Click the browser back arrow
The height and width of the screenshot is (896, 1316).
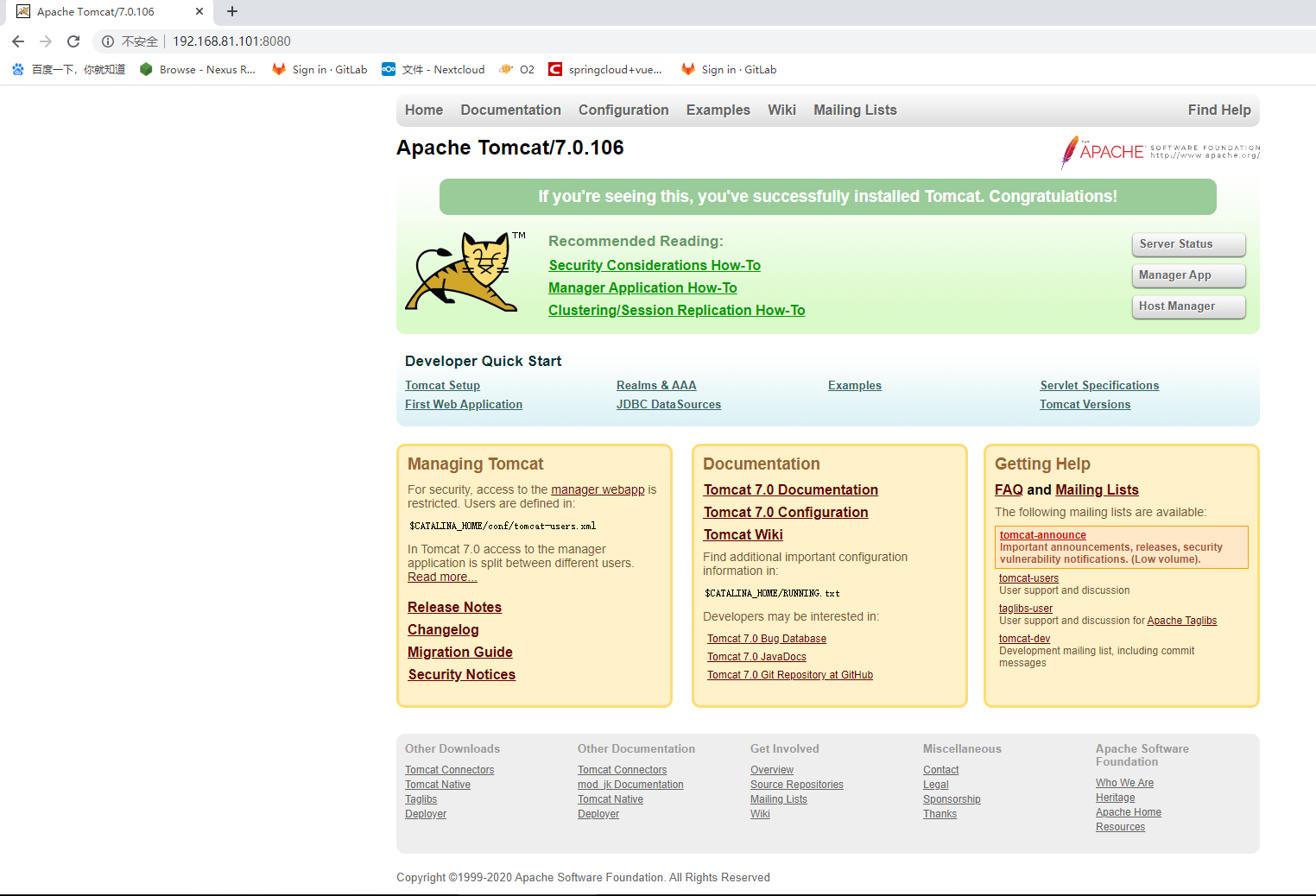pos(18,41)
